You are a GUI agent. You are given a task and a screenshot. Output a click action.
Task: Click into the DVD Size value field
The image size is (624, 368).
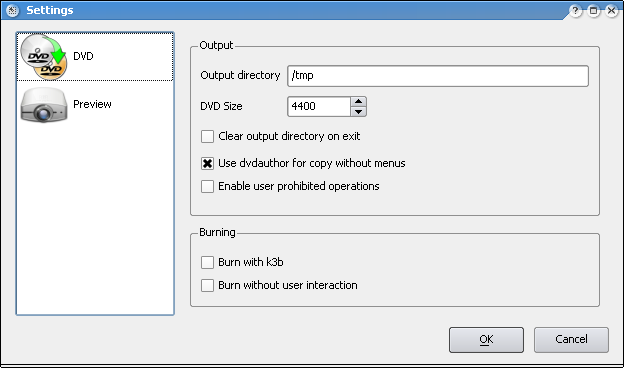[x=319, y=107]
